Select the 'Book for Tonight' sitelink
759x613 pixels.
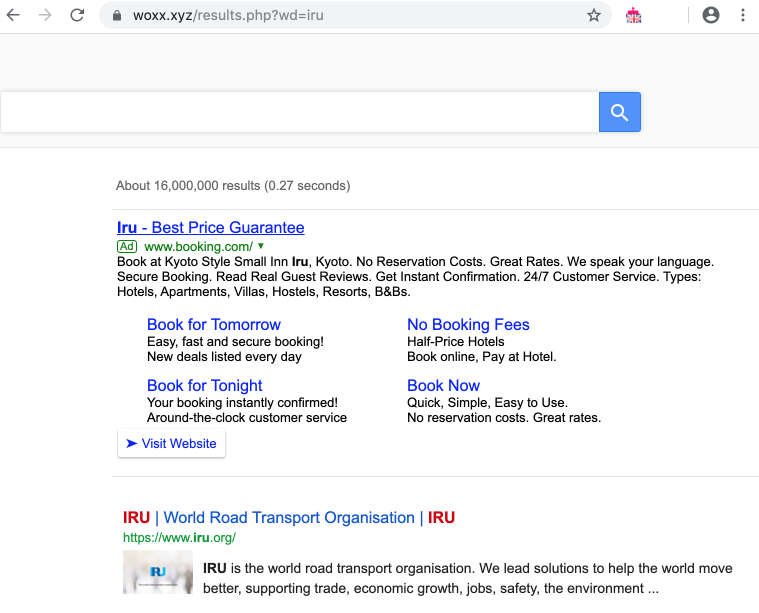tap(204, 385)
